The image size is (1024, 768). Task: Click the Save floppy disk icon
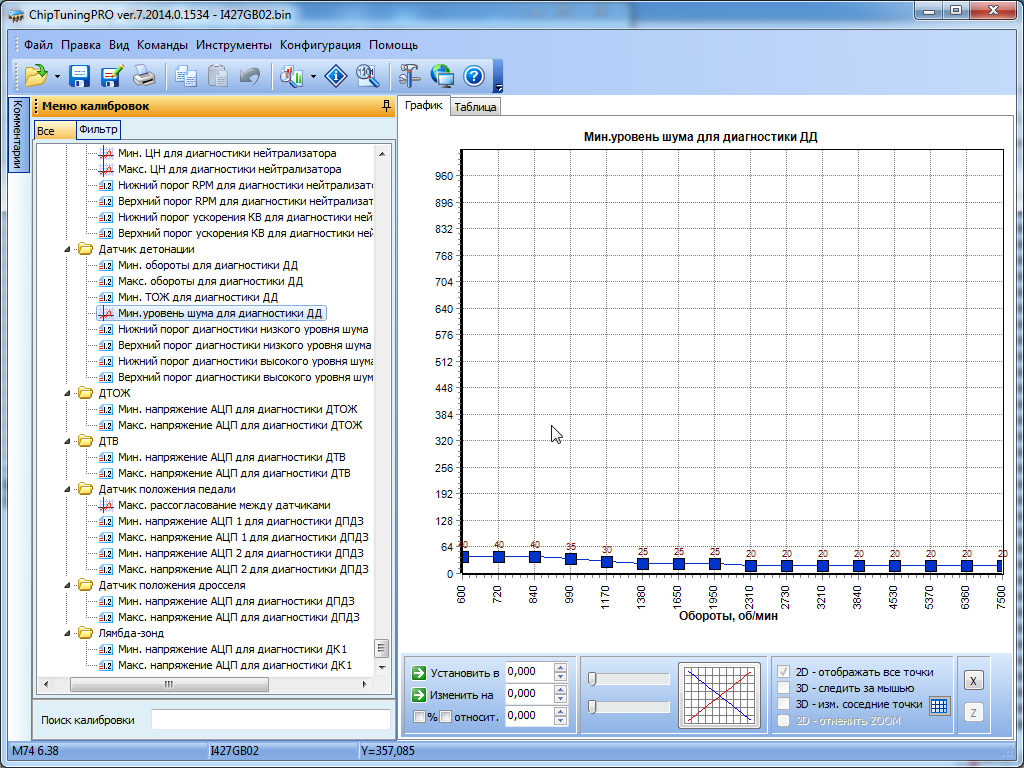pos(80,76)
